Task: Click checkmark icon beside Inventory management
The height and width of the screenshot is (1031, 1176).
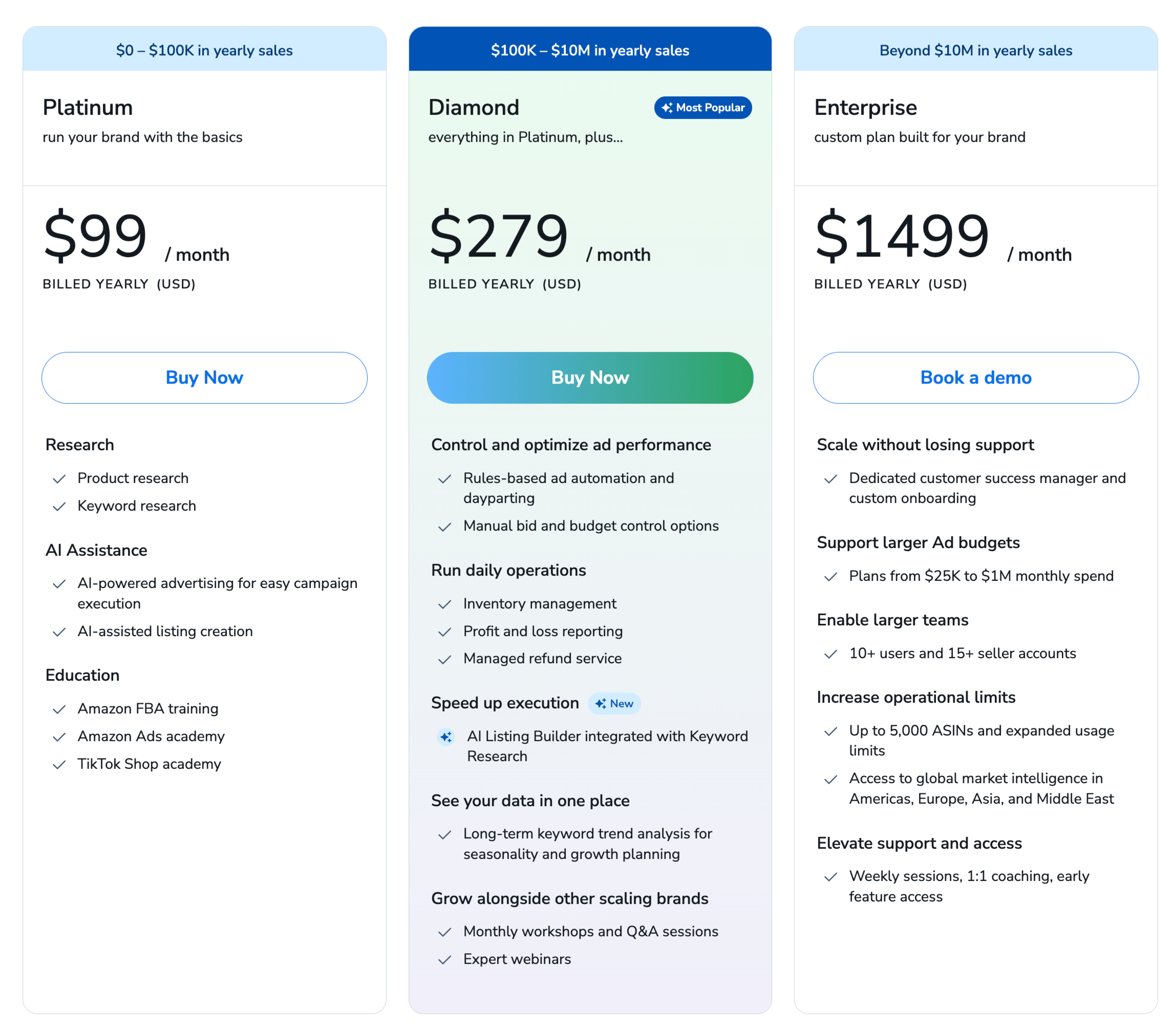Action: 444,604
